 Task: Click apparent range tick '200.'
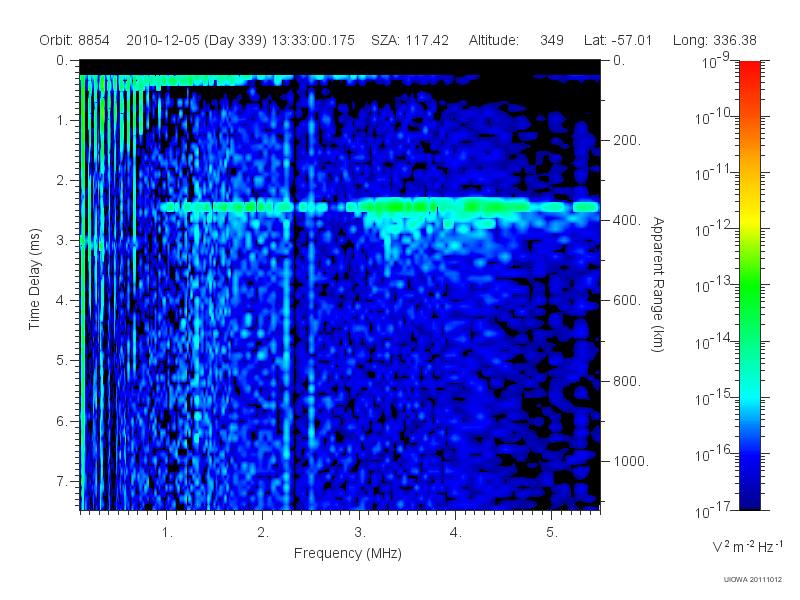tap(627, 140)
